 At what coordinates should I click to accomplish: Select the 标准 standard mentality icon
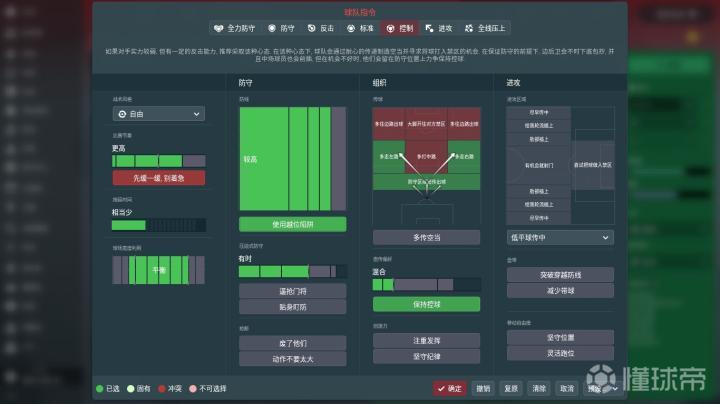point(350,29)
